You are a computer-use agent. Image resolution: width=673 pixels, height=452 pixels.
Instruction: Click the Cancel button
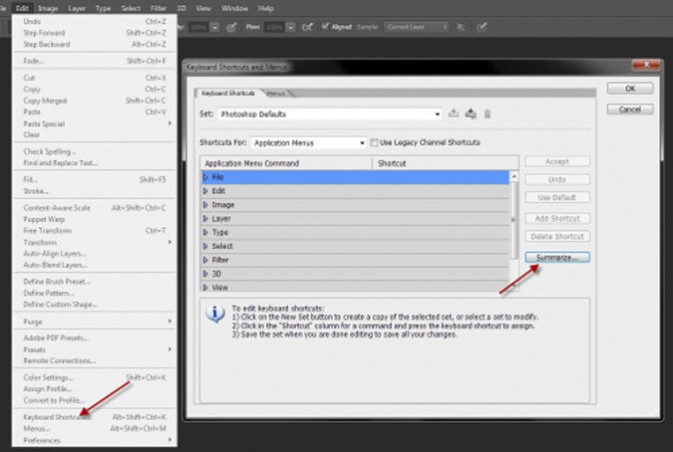630,109
